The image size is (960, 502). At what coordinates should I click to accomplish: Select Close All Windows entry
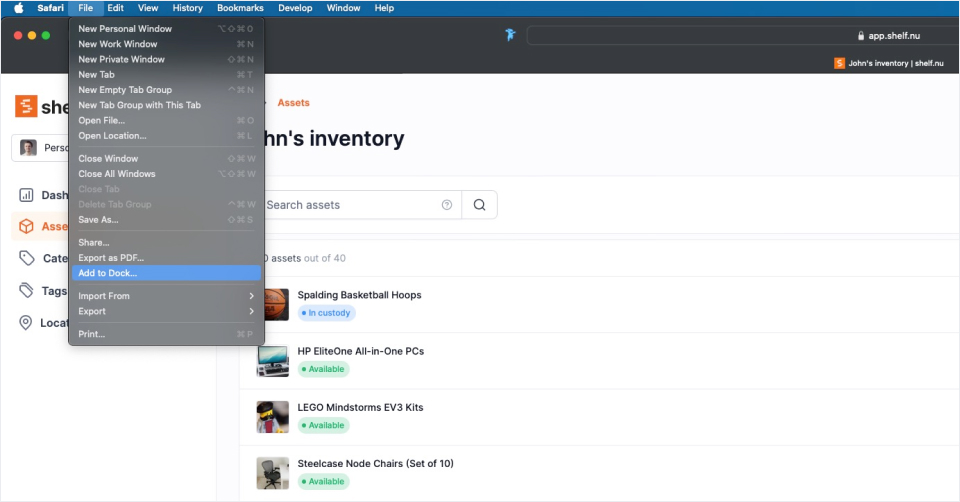point(166,174)
